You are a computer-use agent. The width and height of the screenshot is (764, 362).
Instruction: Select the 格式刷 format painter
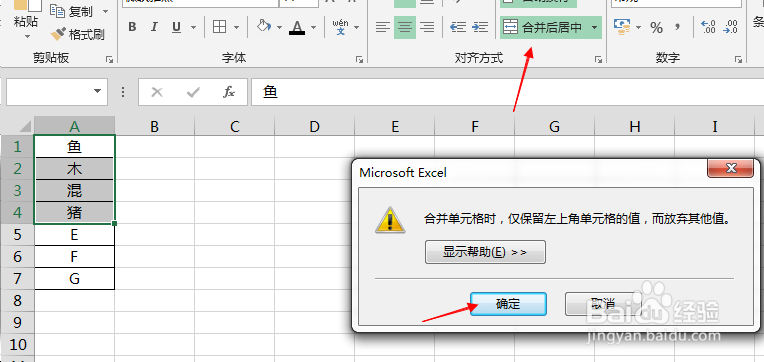tap(78, 34)
